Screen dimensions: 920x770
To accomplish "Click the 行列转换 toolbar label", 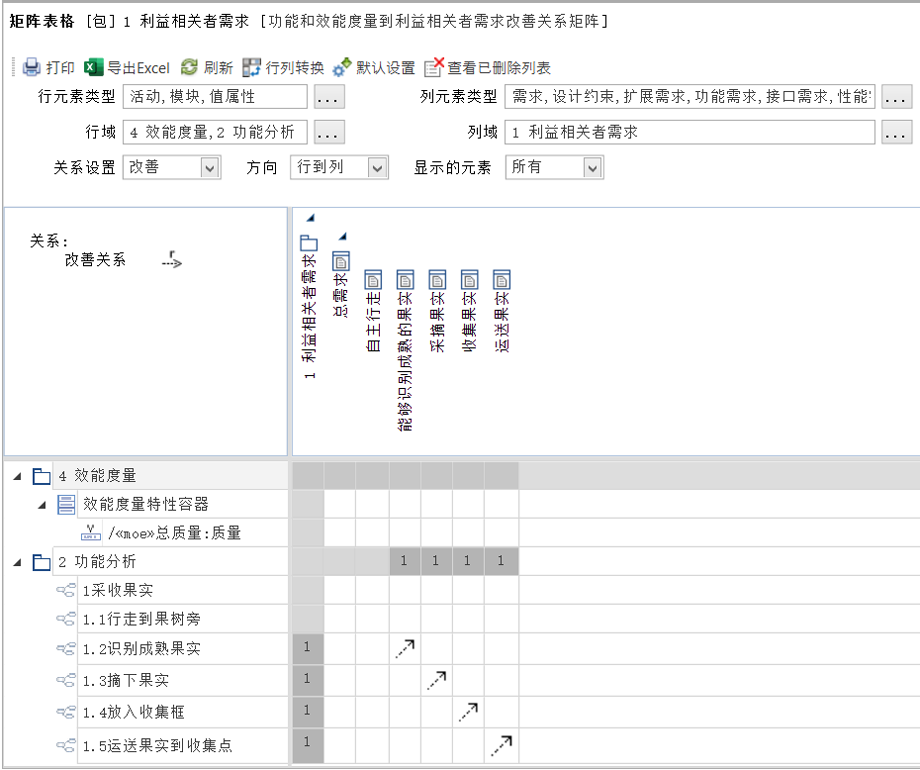I will (x=295, y=68).
